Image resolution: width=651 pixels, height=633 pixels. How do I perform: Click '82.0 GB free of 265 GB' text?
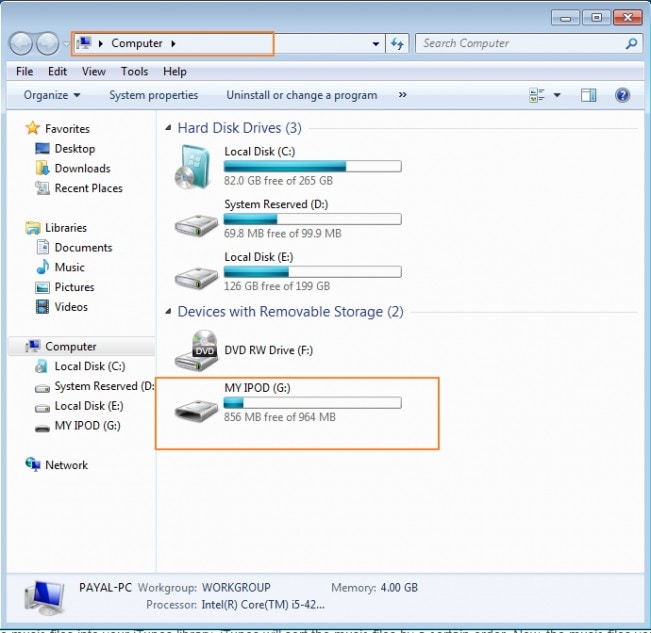coord(278,181)
